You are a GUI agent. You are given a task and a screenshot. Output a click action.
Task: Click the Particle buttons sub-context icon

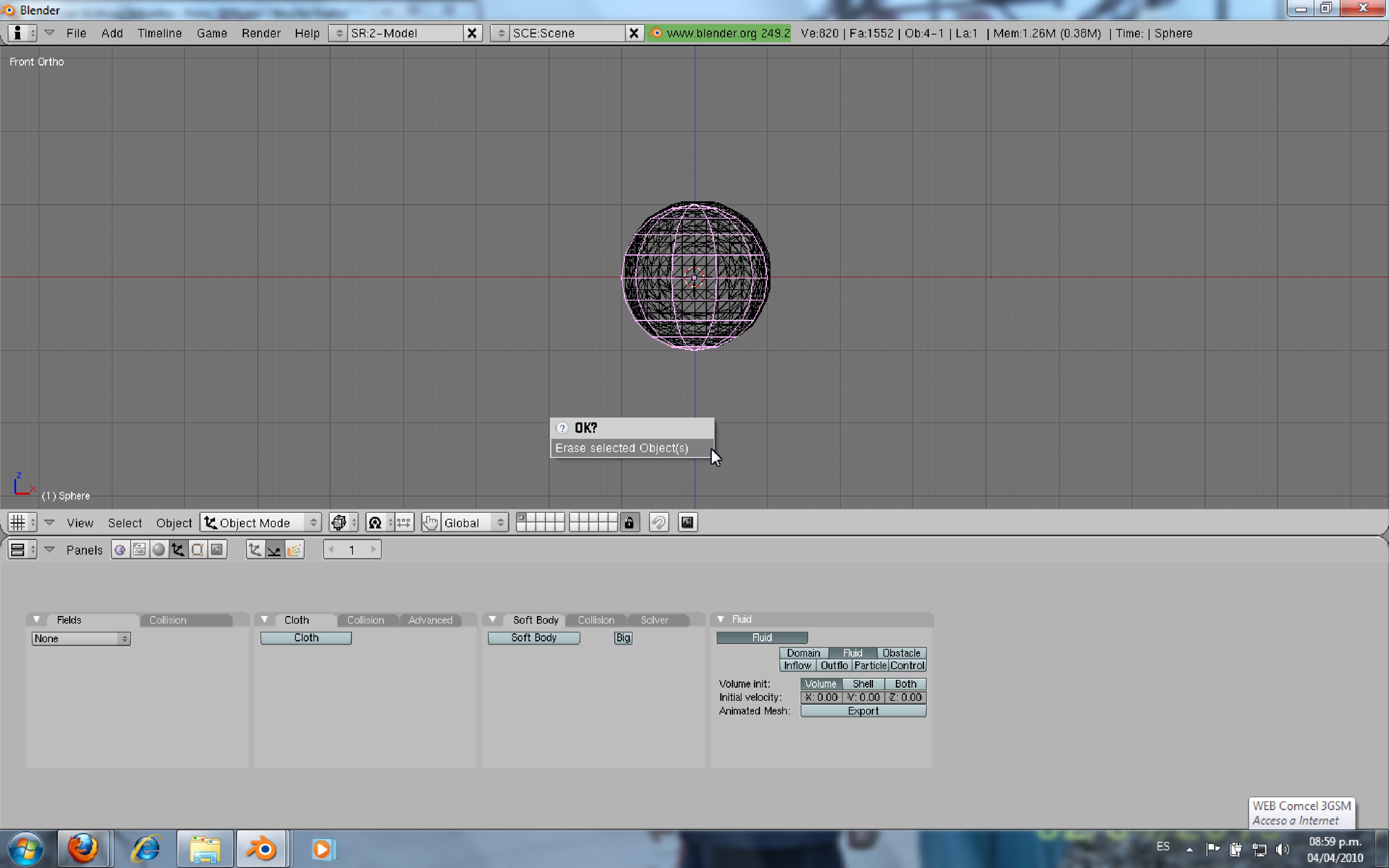coord(294,549)
